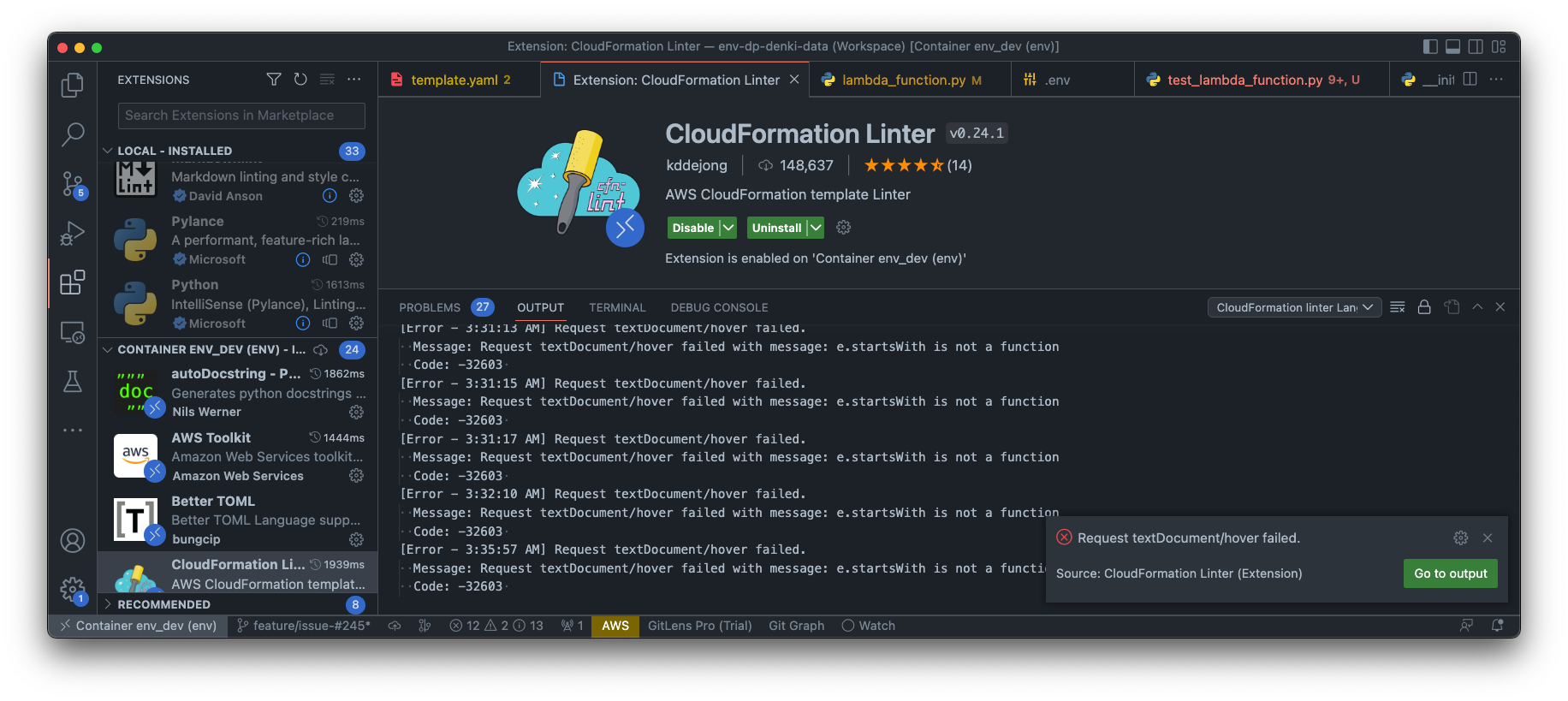Image resolution: width=1568 pixels, height=701 pixels.
Task: Toggle the bottom panel layout button
Action: (x=1453, y=46)
